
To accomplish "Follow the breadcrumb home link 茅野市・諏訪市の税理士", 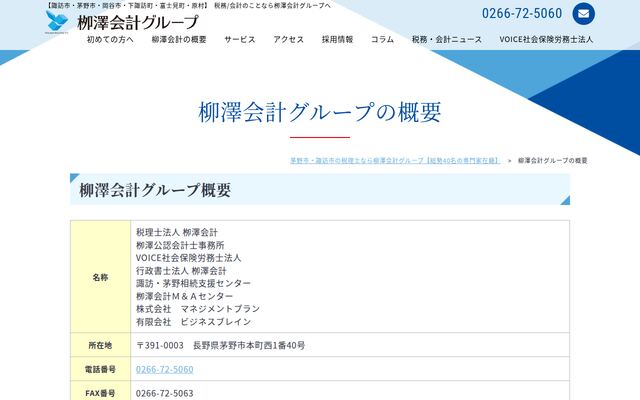I will (x=395, y=160).
